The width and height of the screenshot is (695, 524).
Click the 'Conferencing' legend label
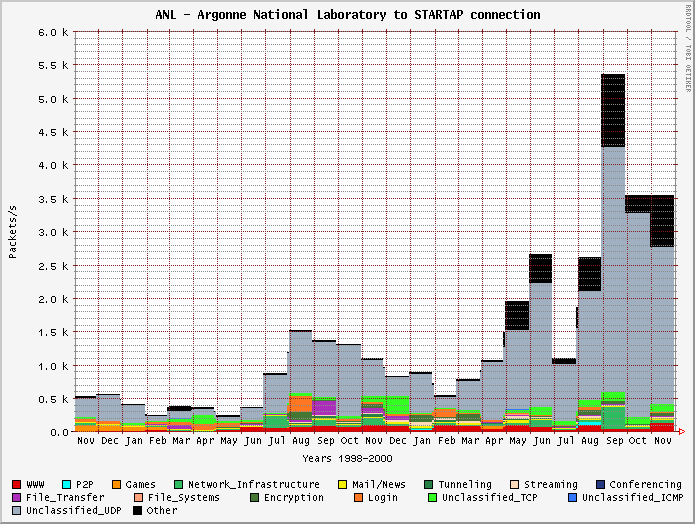645,485
